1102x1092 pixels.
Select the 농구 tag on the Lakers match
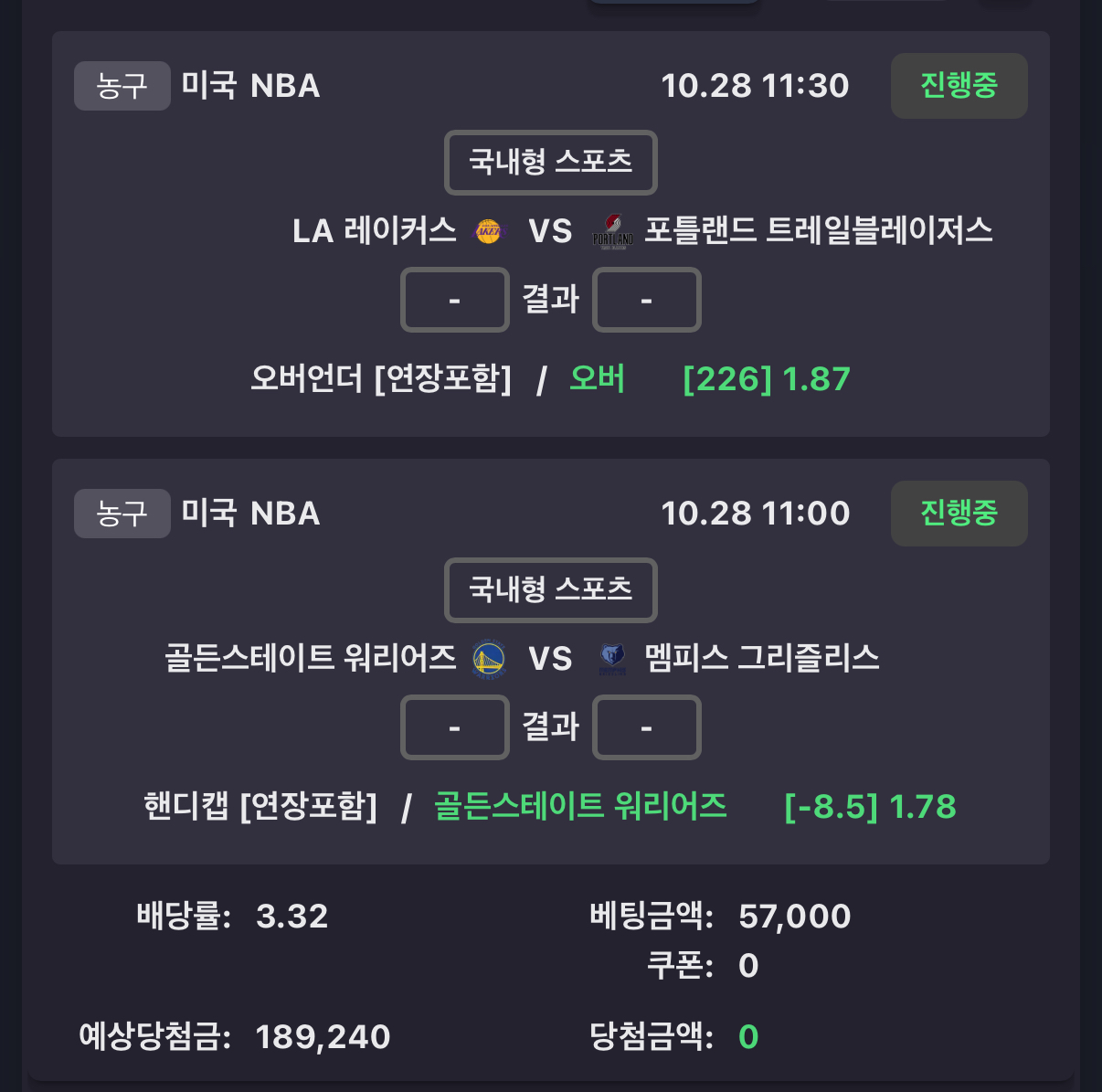click(122, 86)
